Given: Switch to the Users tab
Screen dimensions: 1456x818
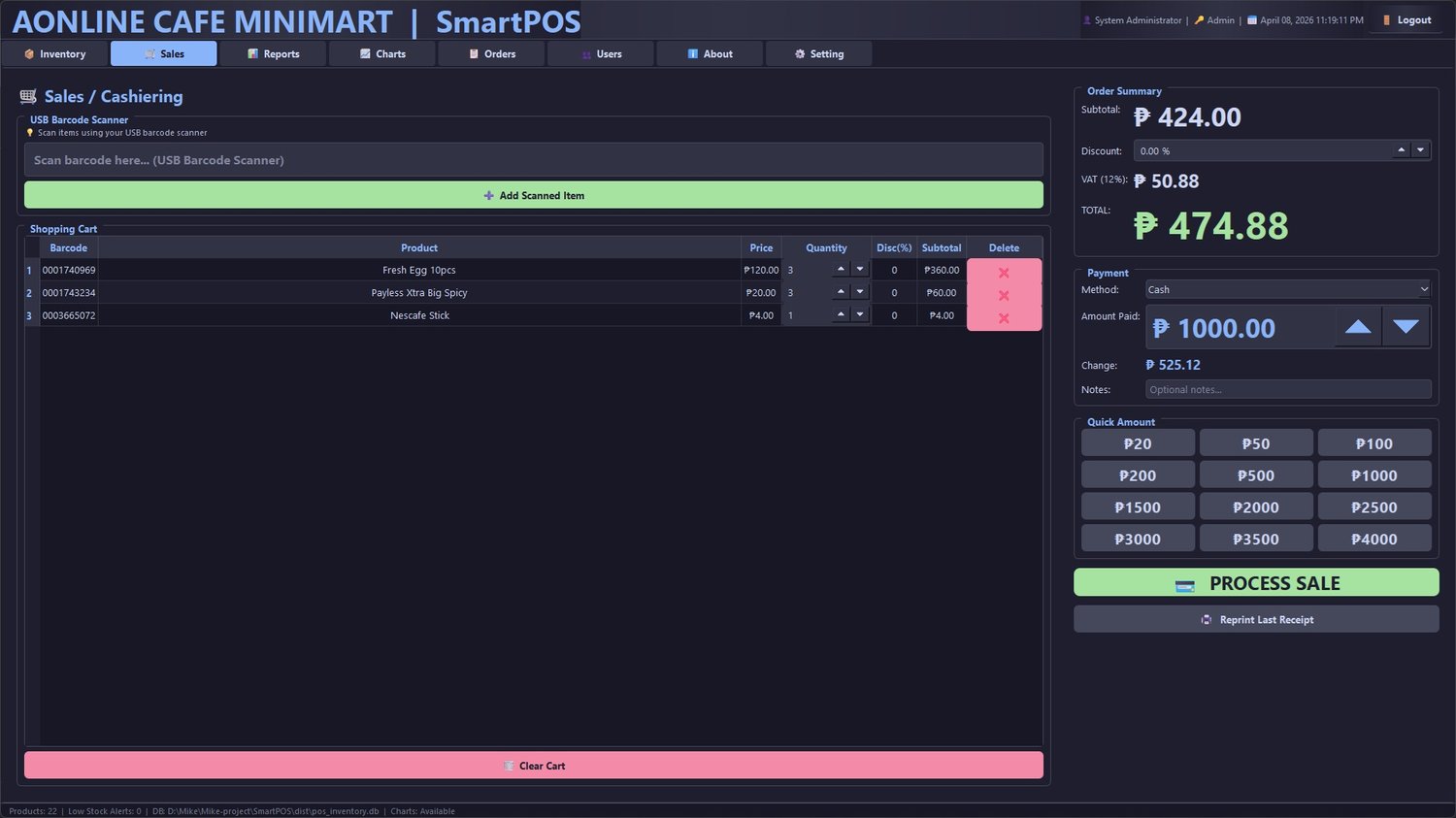Looking at the screenshot, I should pyautogui.click(x=600, y=53).
